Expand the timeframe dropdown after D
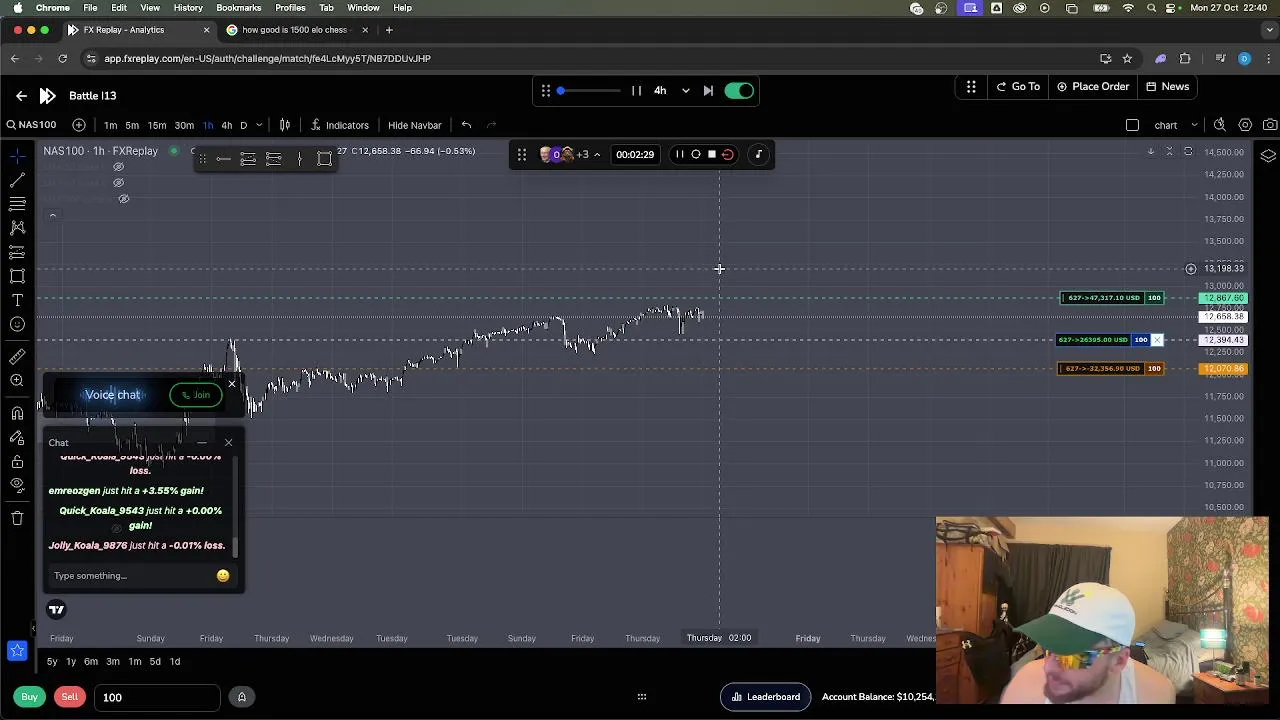 click(x=259, y=125)
